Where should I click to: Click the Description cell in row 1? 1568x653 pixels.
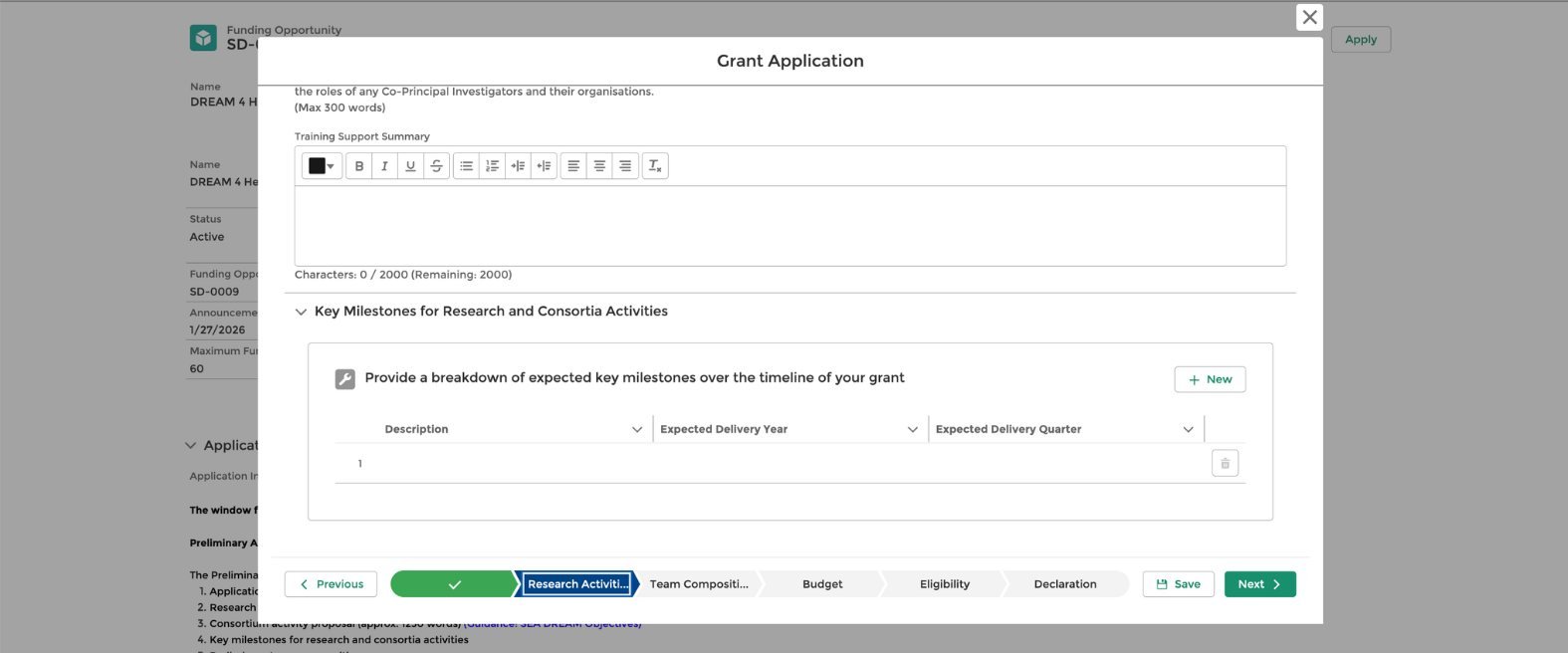[516, 464]
